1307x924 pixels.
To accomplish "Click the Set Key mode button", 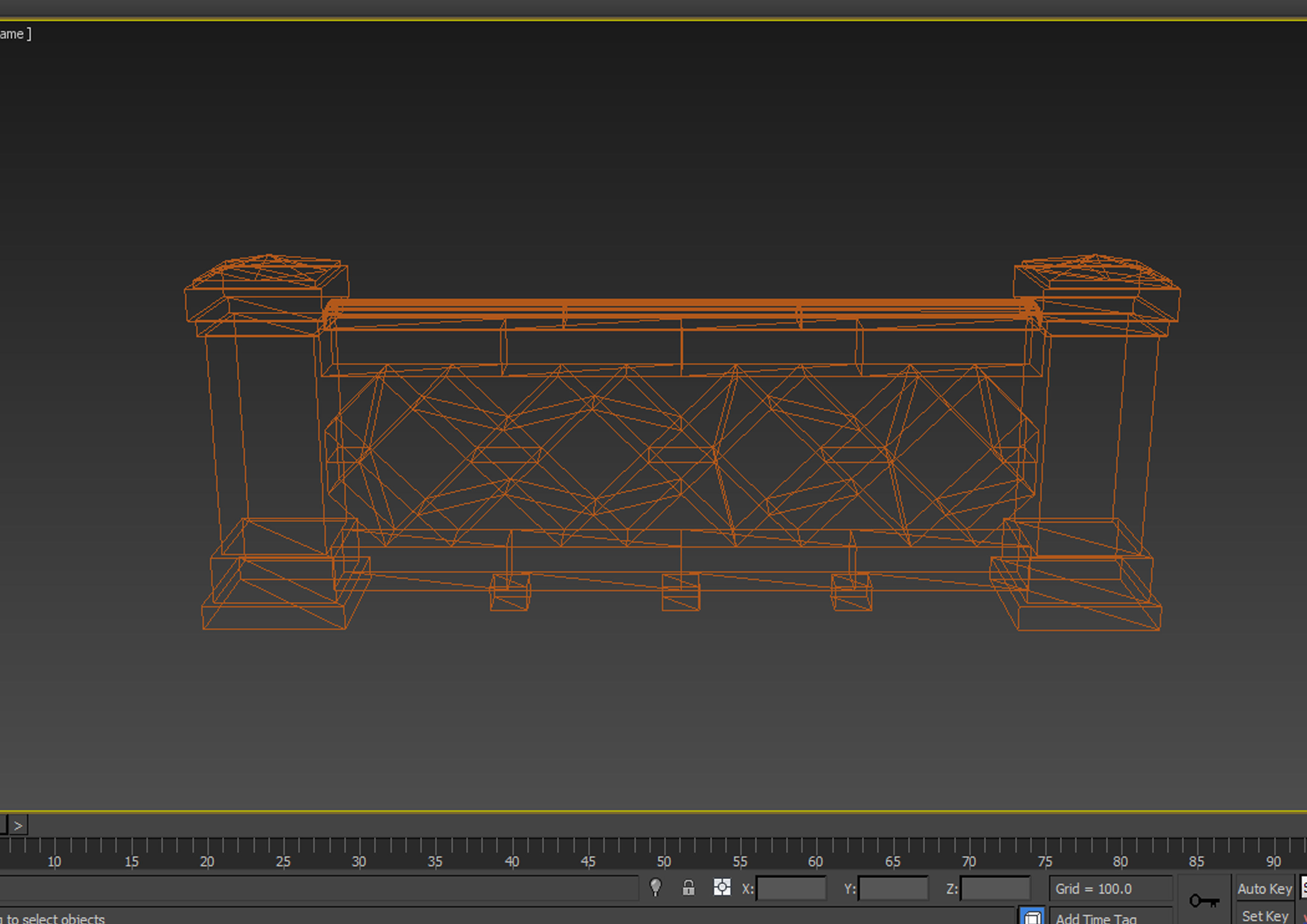I will [1264, 915].
